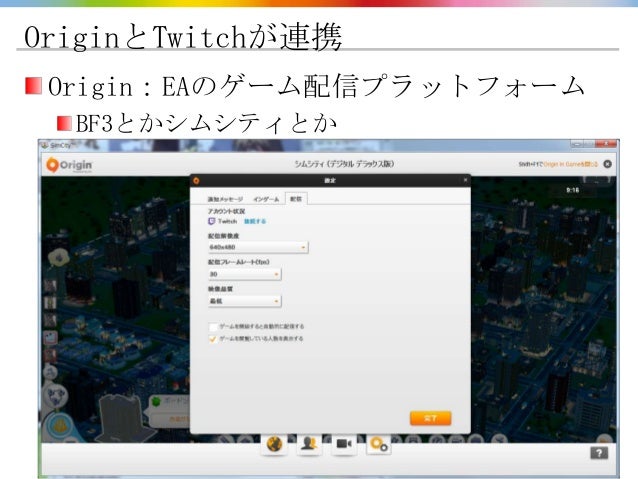Close the Origin in-game overlay with round X

(x=607, y=164)
